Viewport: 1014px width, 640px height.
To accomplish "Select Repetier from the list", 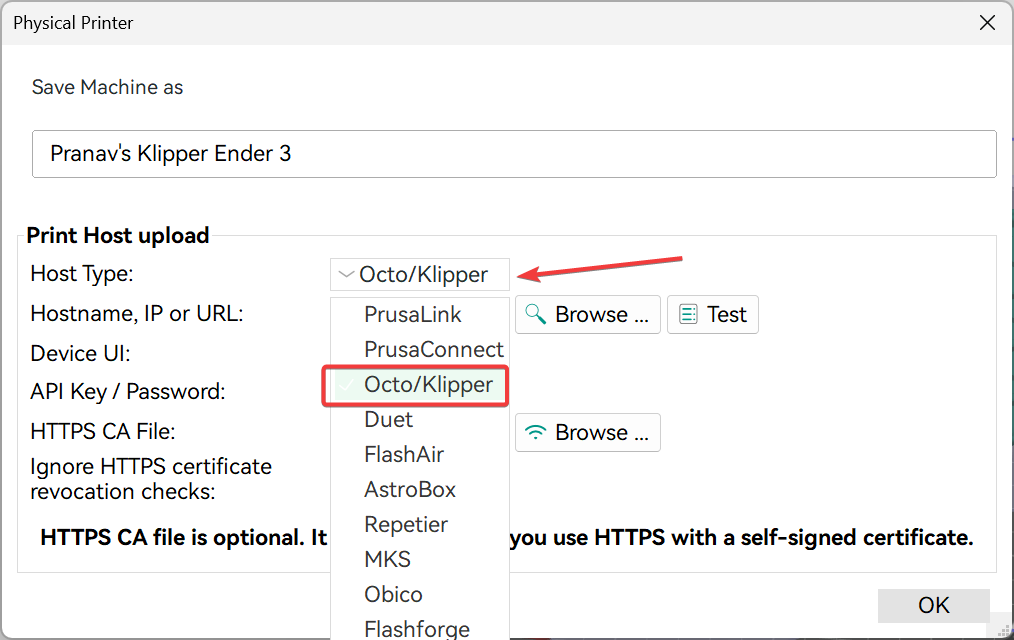I will [420, 524].
